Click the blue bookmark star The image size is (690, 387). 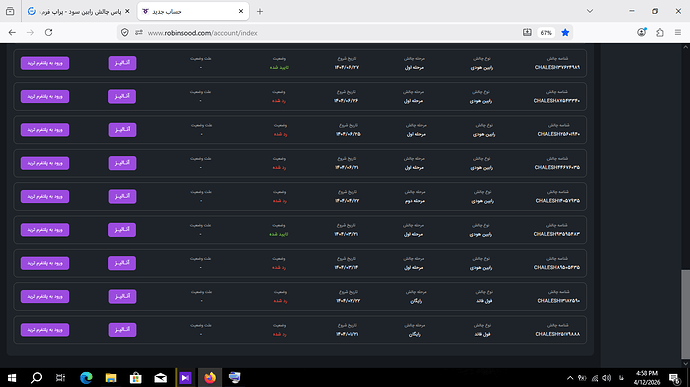pyautogui.click(x=565, y=33)
